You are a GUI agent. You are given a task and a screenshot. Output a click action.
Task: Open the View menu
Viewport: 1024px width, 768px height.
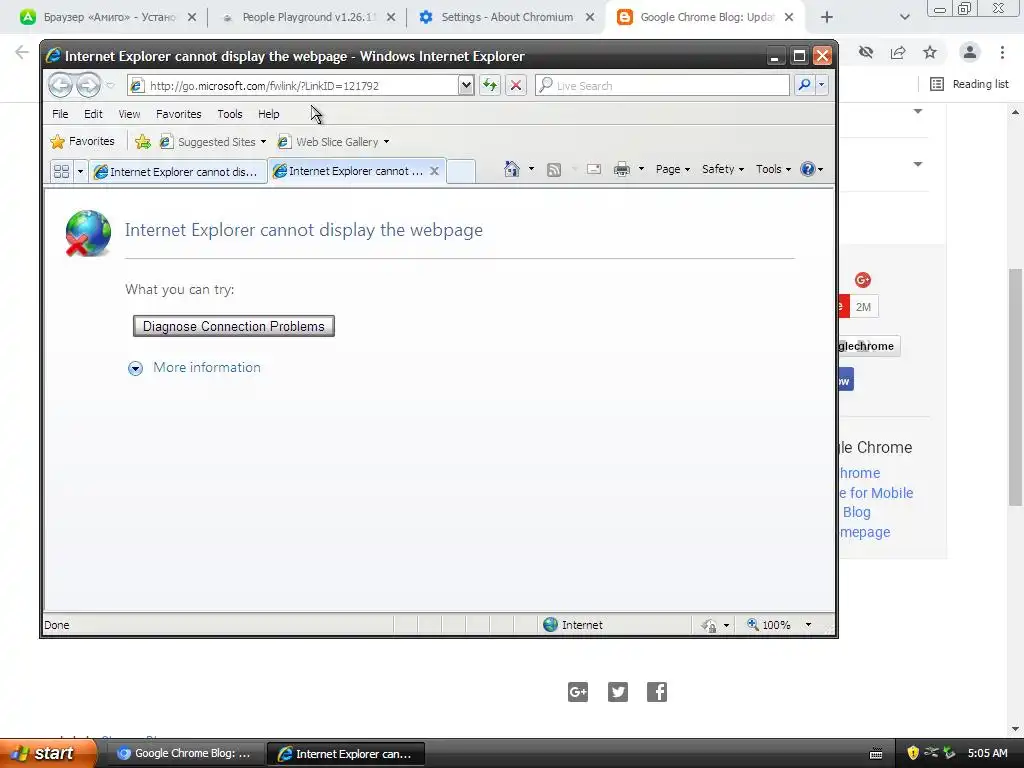coord(129,114)
